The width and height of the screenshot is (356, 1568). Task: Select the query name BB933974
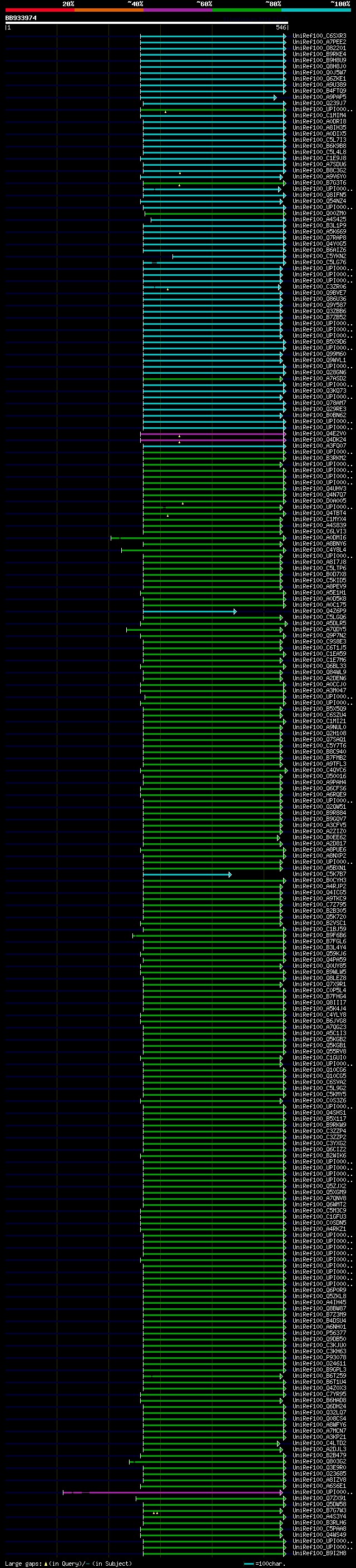(21, 18)
